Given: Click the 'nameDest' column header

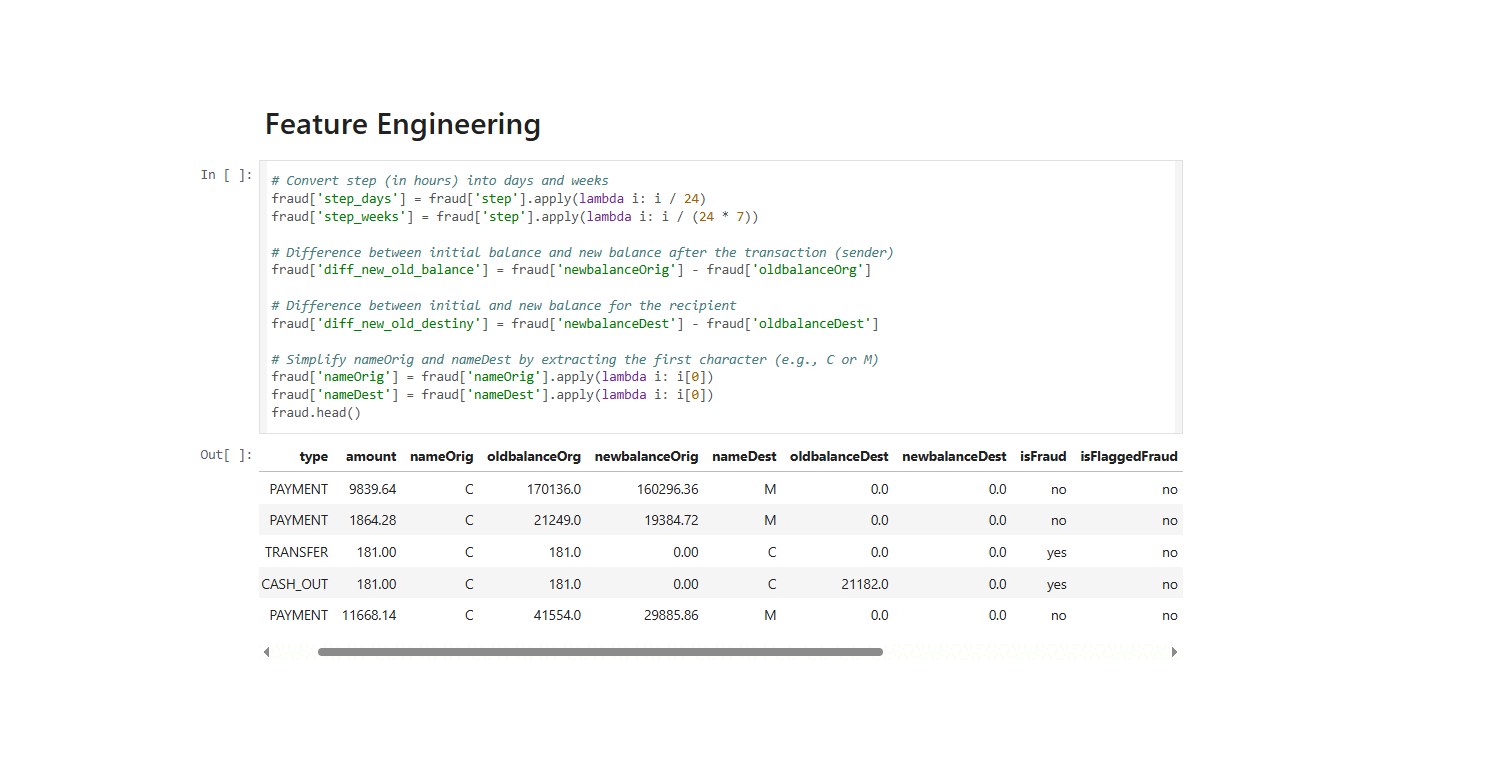Looking at the screenshot, I should (x=744, y=457).
